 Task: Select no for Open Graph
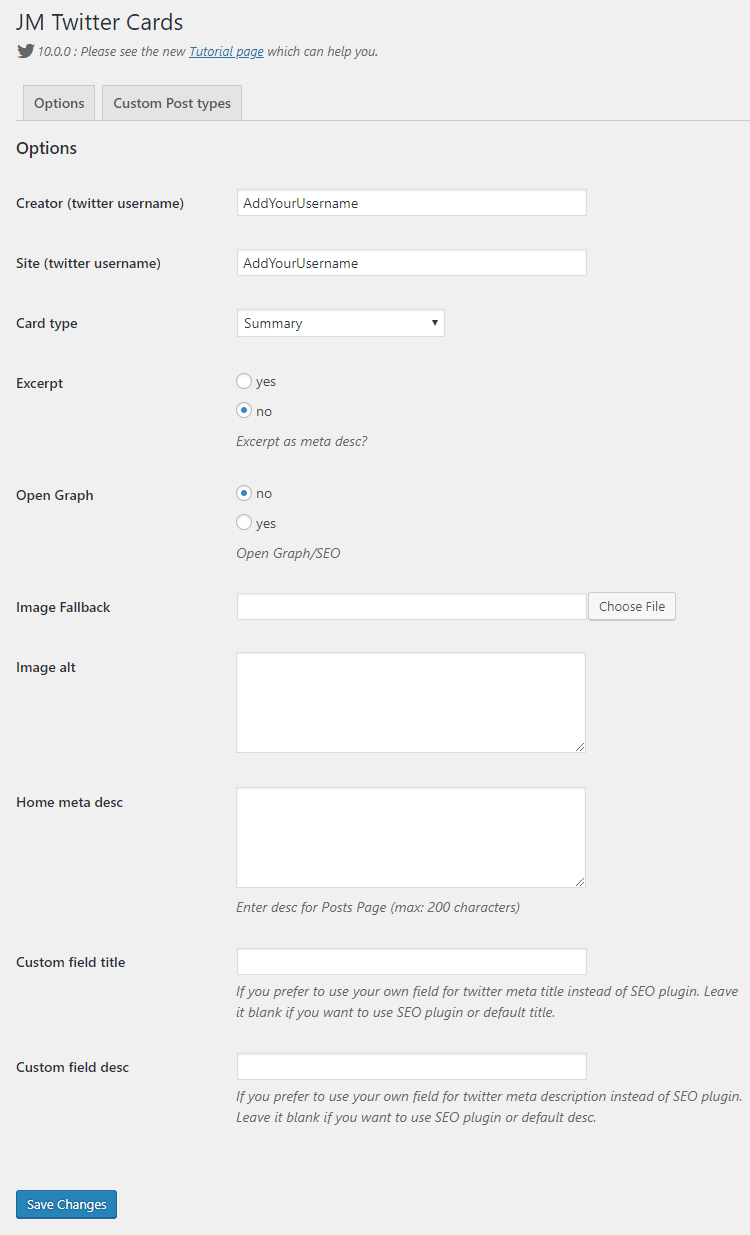[244, 493]
